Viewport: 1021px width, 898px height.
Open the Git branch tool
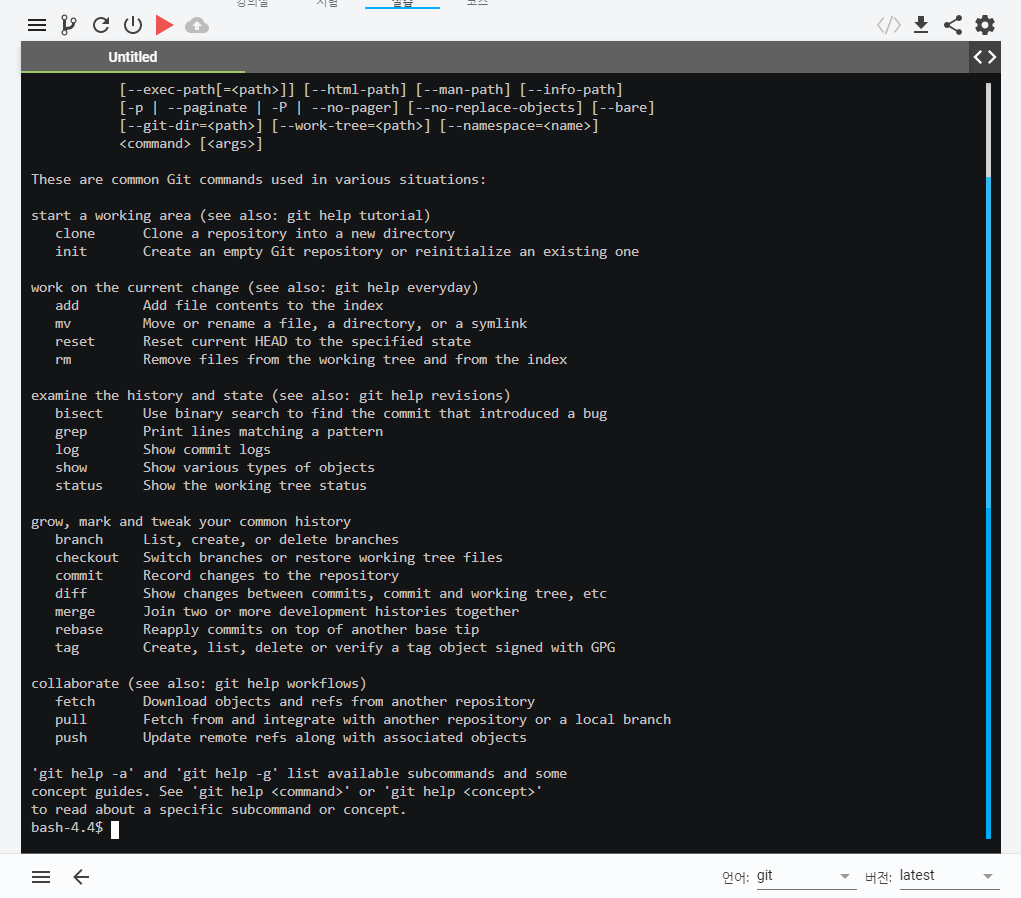tap(68, 25)
